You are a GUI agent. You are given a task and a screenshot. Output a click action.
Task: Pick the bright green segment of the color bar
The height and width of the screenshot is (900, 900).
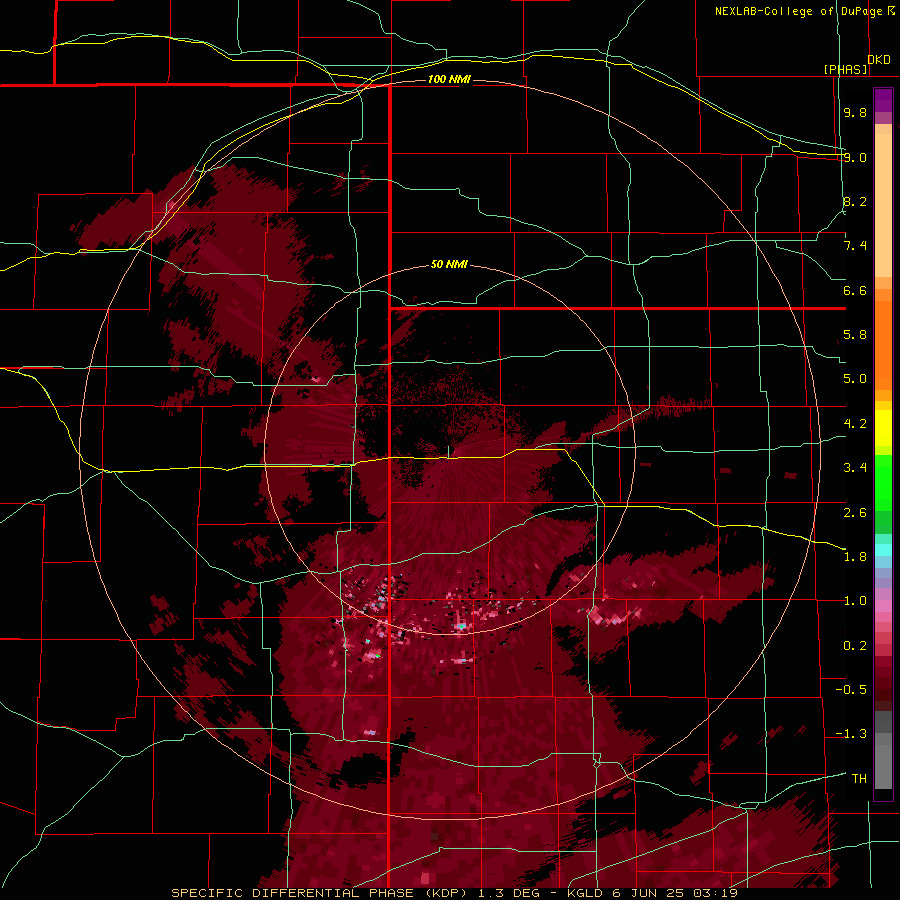click(883, 483)
